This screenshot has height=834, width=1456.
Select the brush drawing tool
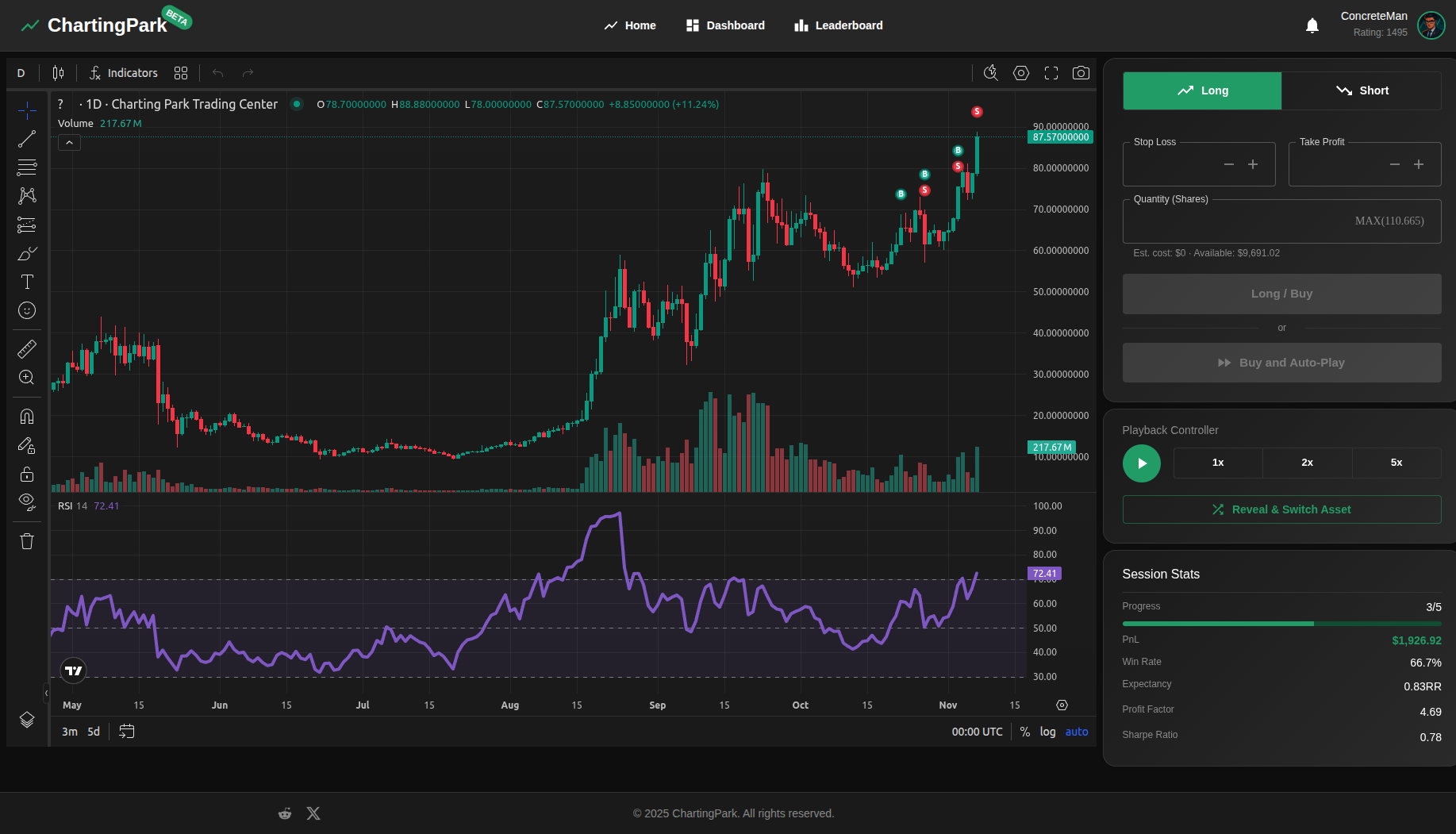coord(27,253)
